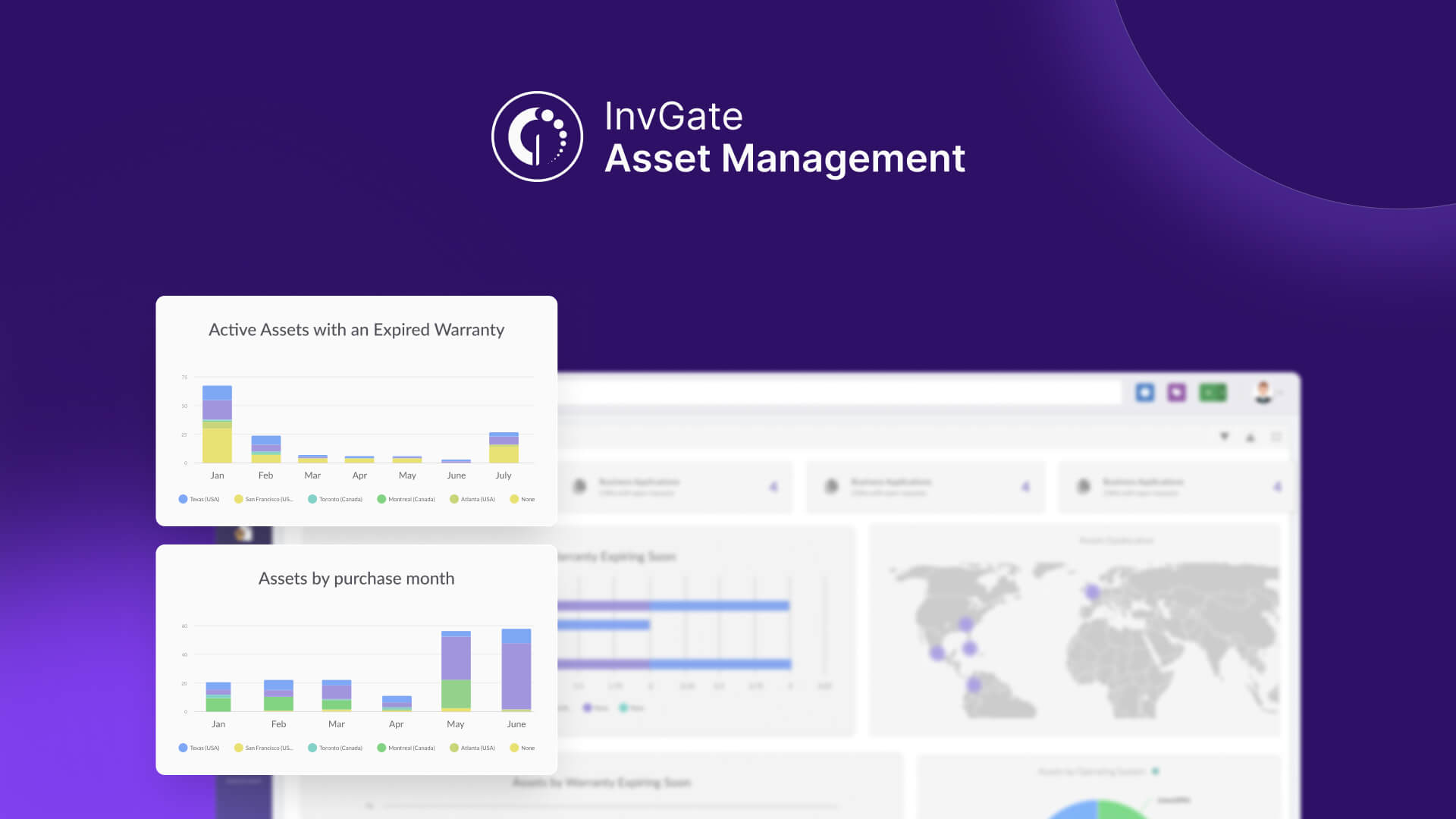Viewport: 1456px width, 819px height.
Task: Click the teal legend dot under Warranty Expiring Soon
Action: [x=623, y=708]
